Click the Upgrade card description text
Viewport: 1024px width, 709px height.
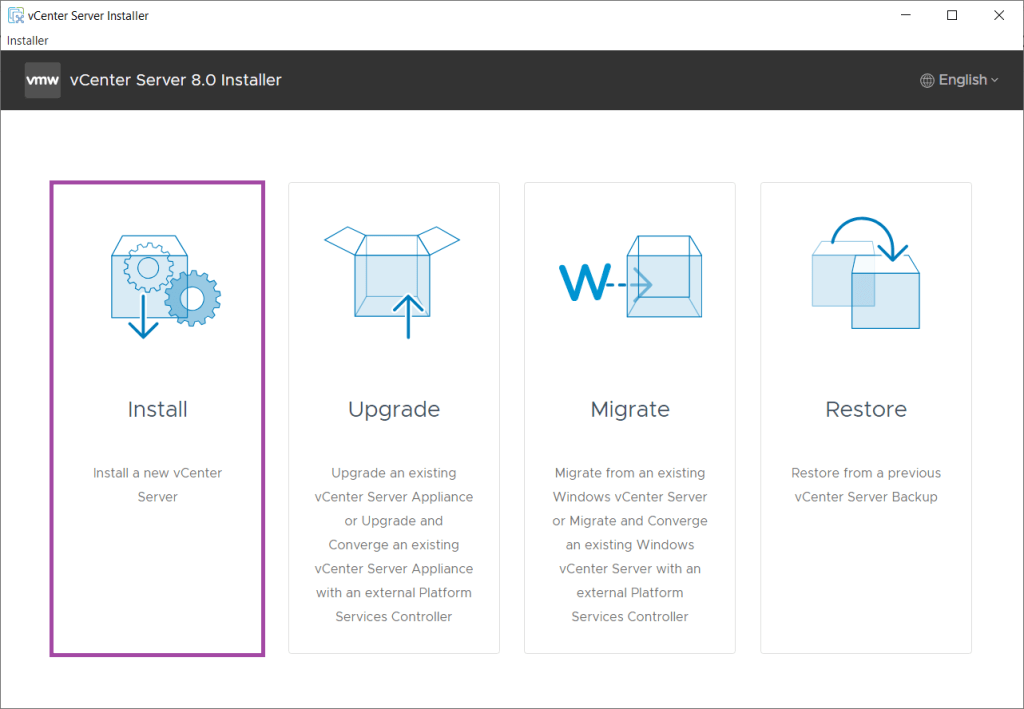393,544
